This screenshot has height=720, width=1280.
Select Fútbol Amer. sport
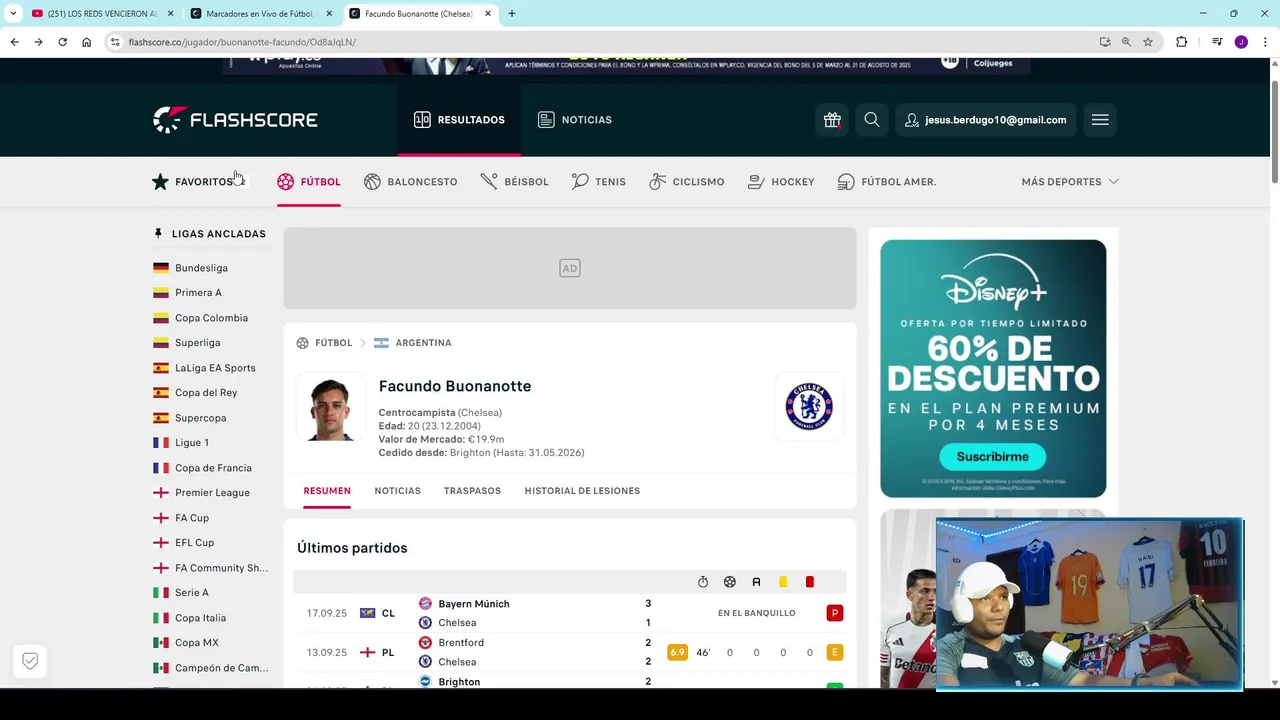(887, 182)
